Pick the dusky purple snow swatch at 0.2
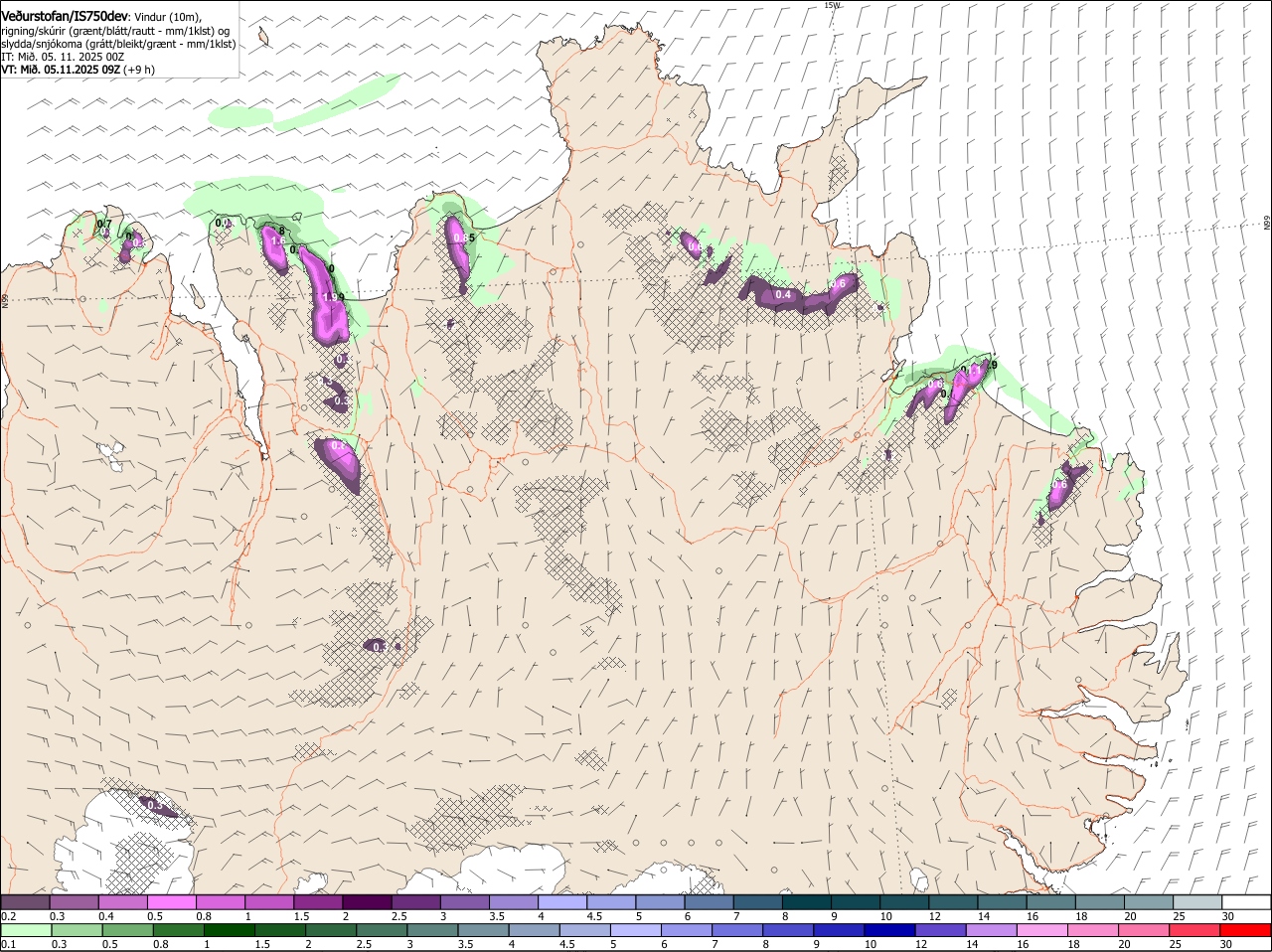 point(26,902)
